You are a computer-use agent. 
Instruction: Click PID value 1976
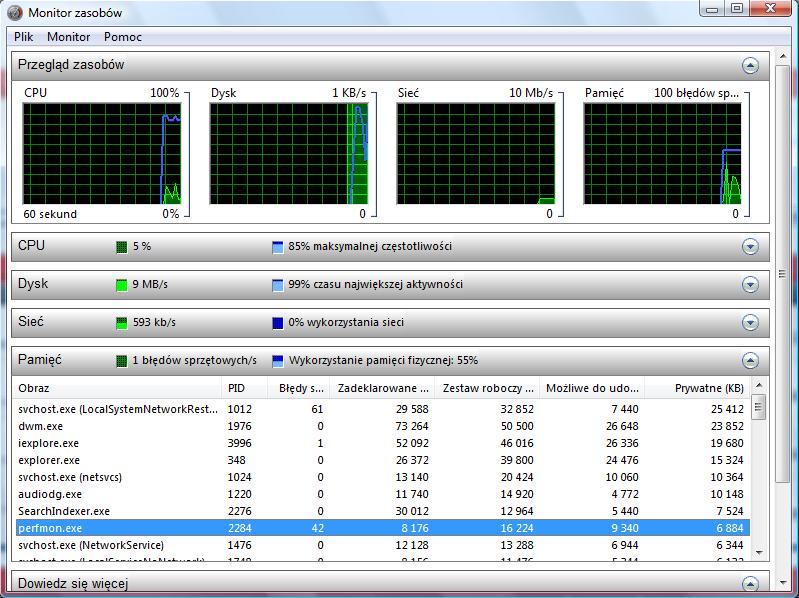tap(239, 426)
